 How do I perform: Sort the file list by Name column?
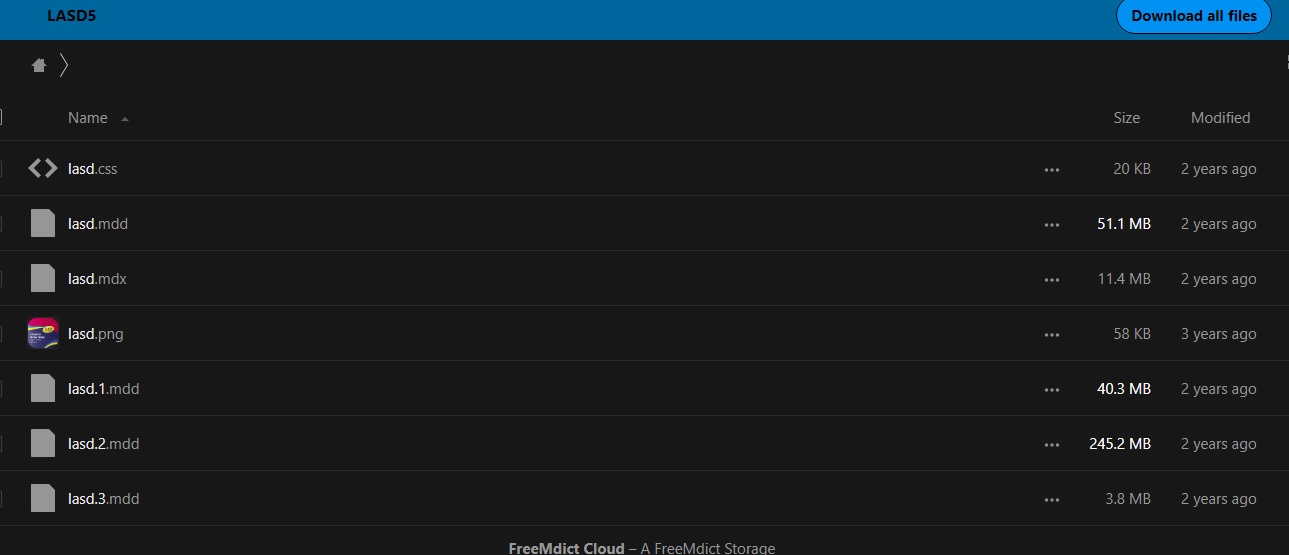tap(88, 118)
